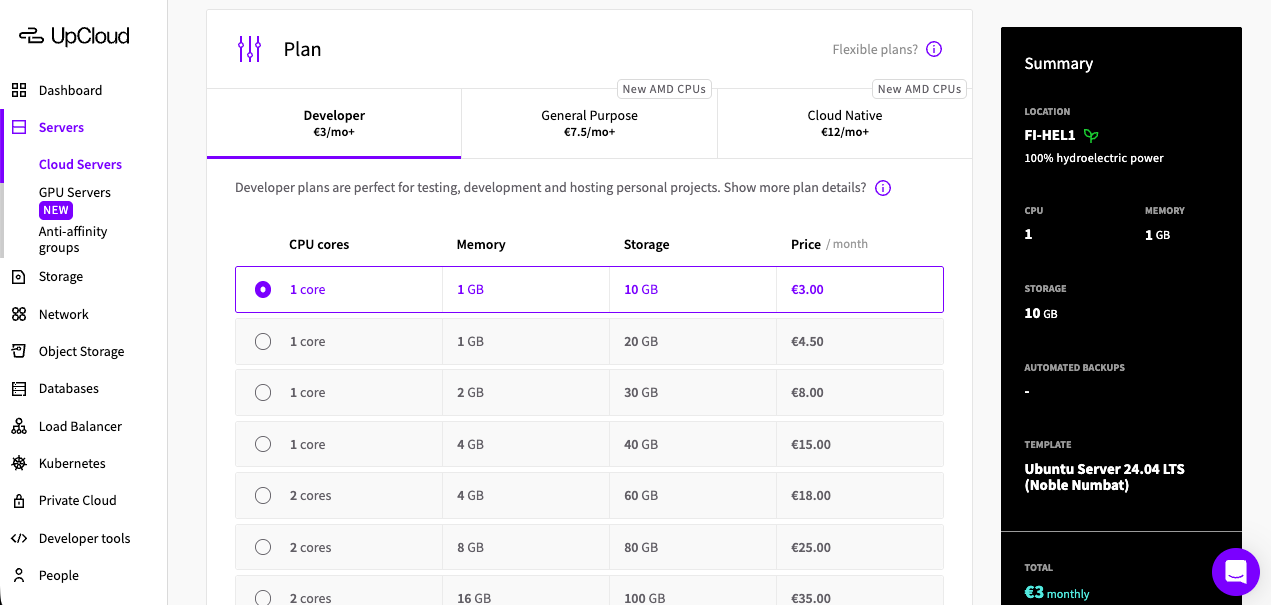Click the Storage icon in sidebar
Viewport: 1271px width, 605px height.
[x=19, y=277]
